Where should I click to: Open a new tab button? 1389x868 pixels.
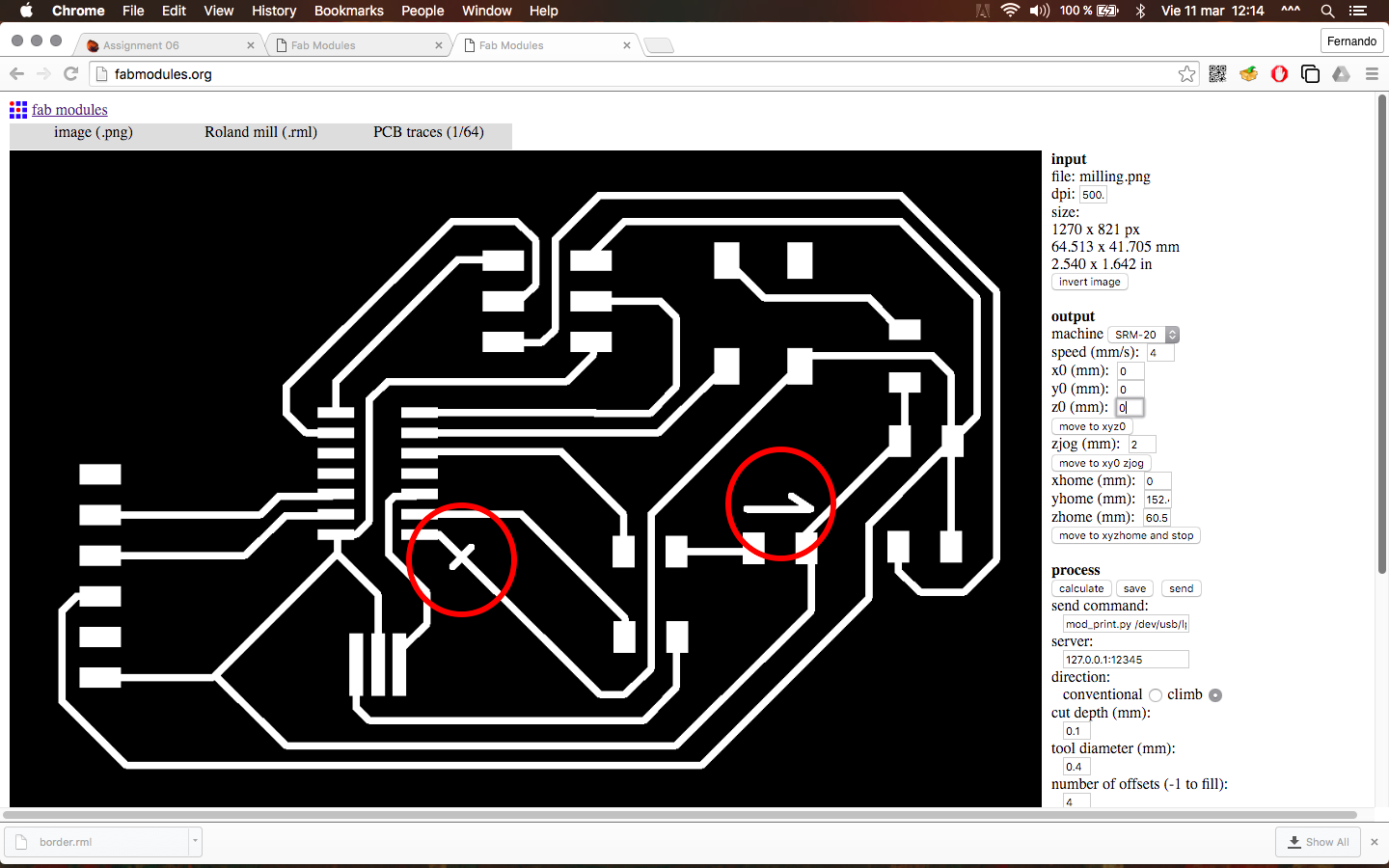659,45
